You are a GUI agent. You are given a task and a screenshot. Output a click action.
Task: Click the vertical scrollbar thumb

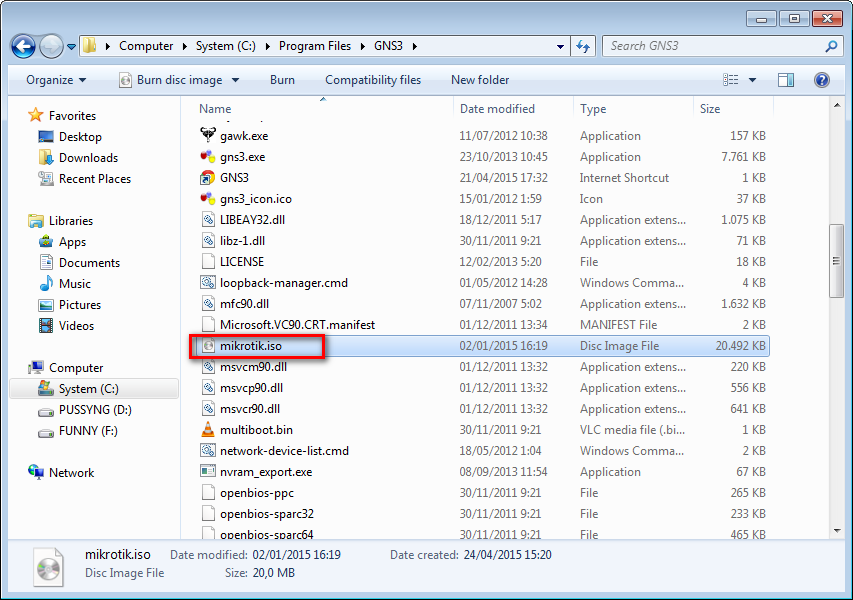pyautogui.click(x=837, y=261)
